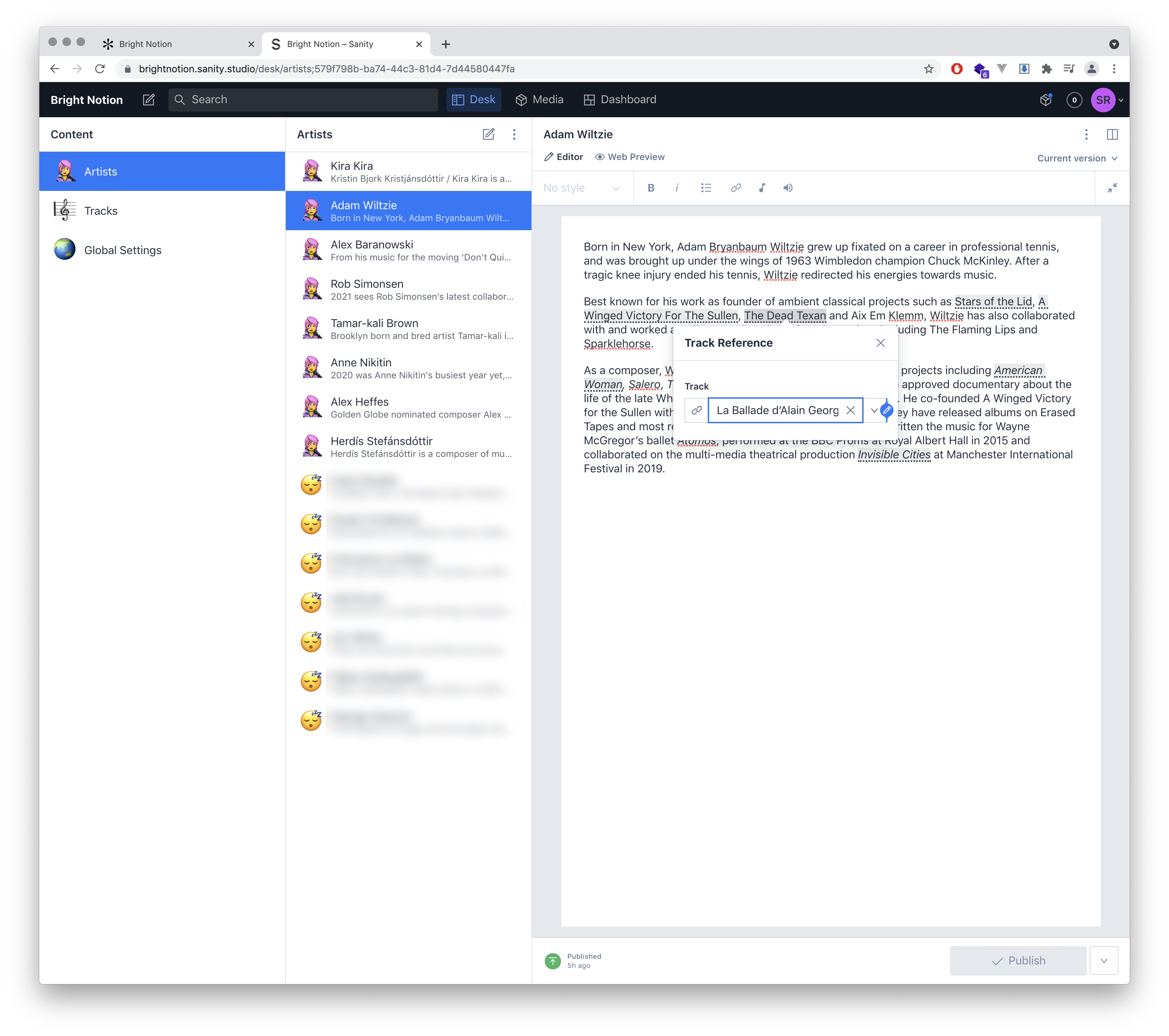Open the No style dropdown

(x=581, y=188)
